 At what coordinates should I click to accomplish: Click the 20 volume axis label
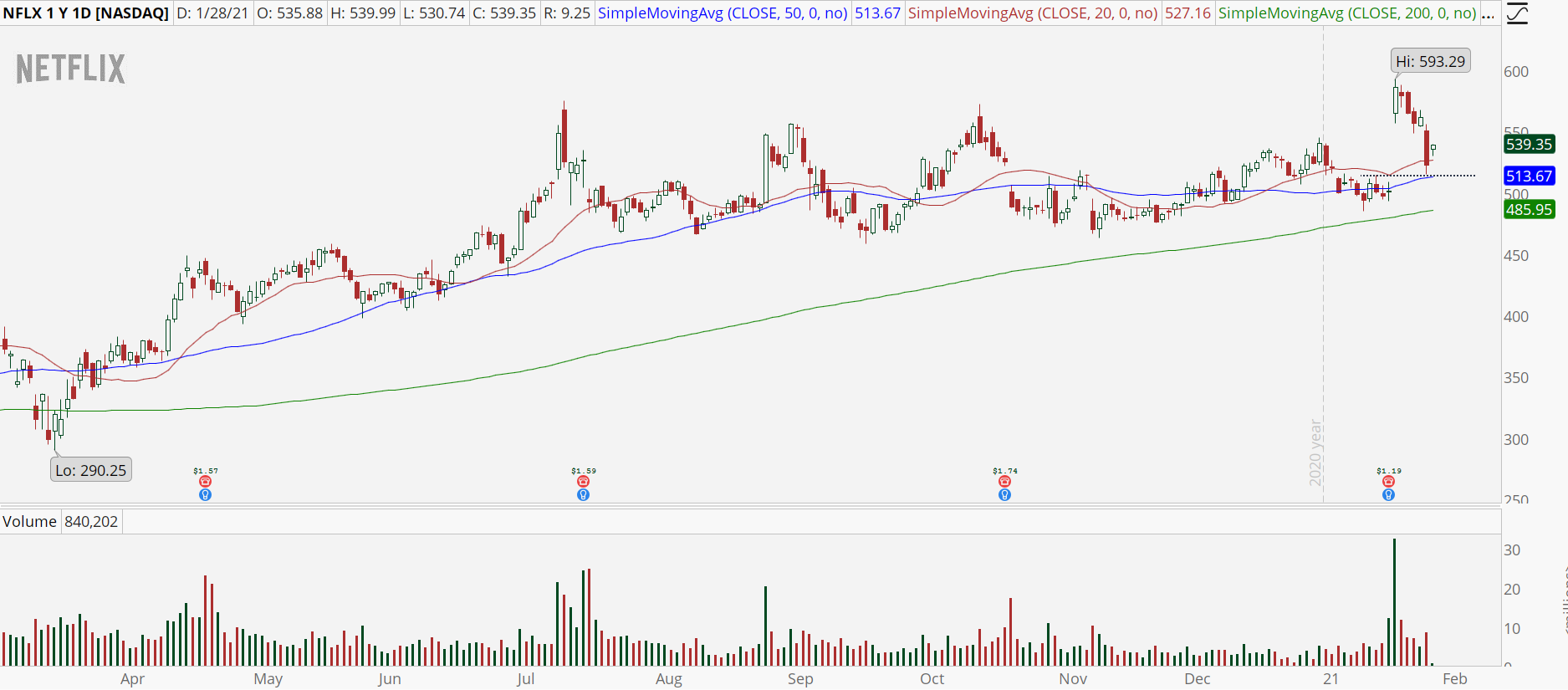[x=1512, y=590]
